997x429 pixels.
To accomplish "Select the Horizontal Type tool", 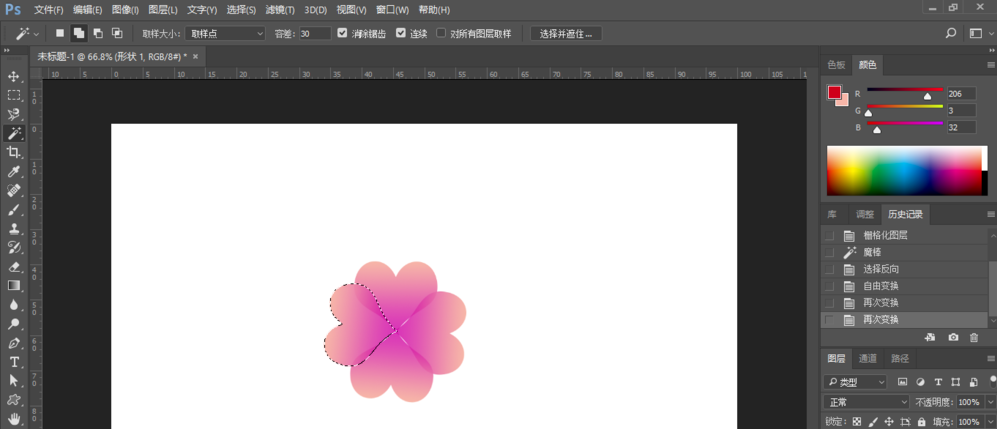I will pyautogui.click(x=14, y=361).
